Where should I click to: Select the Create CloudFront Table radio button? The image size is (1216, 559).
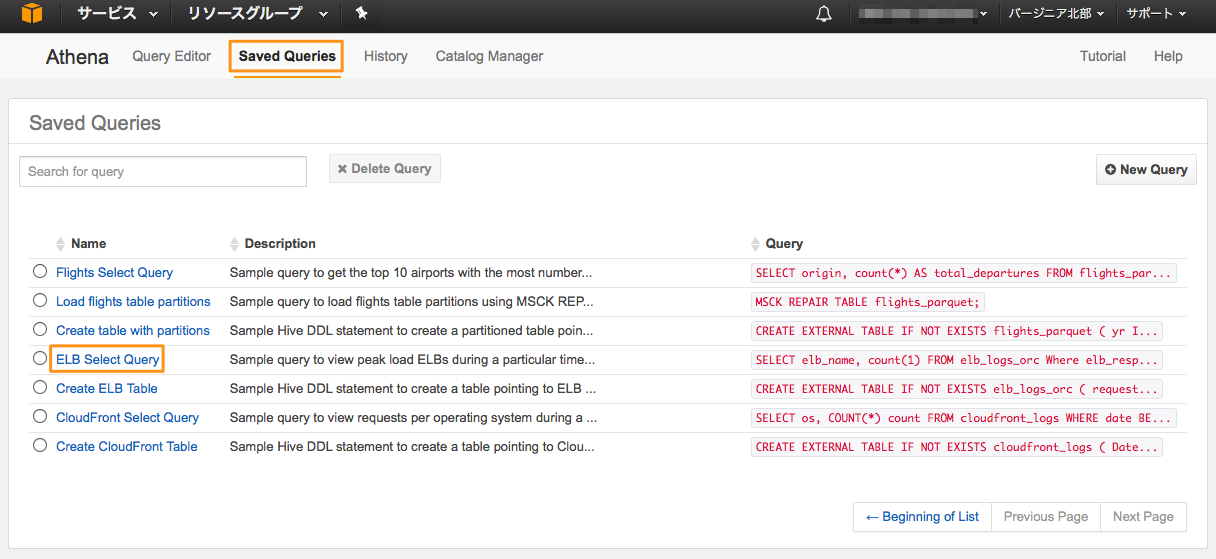(x=40, y=445)
